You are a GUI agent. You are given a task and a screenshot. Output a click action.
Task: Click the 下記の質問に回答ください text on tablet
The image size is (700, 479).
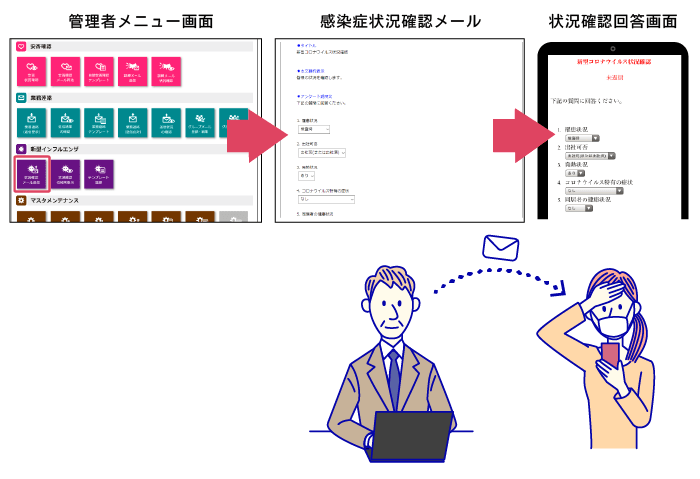tap(586, 101)
